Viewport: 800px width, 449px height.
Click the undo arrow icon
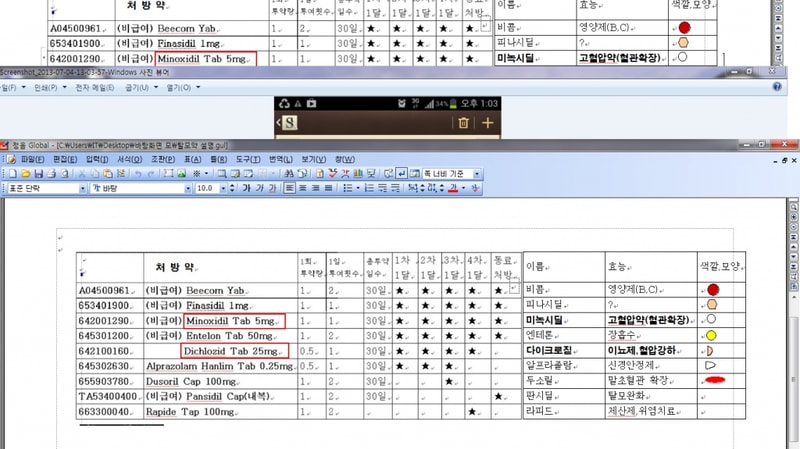[x=138, y=174]
